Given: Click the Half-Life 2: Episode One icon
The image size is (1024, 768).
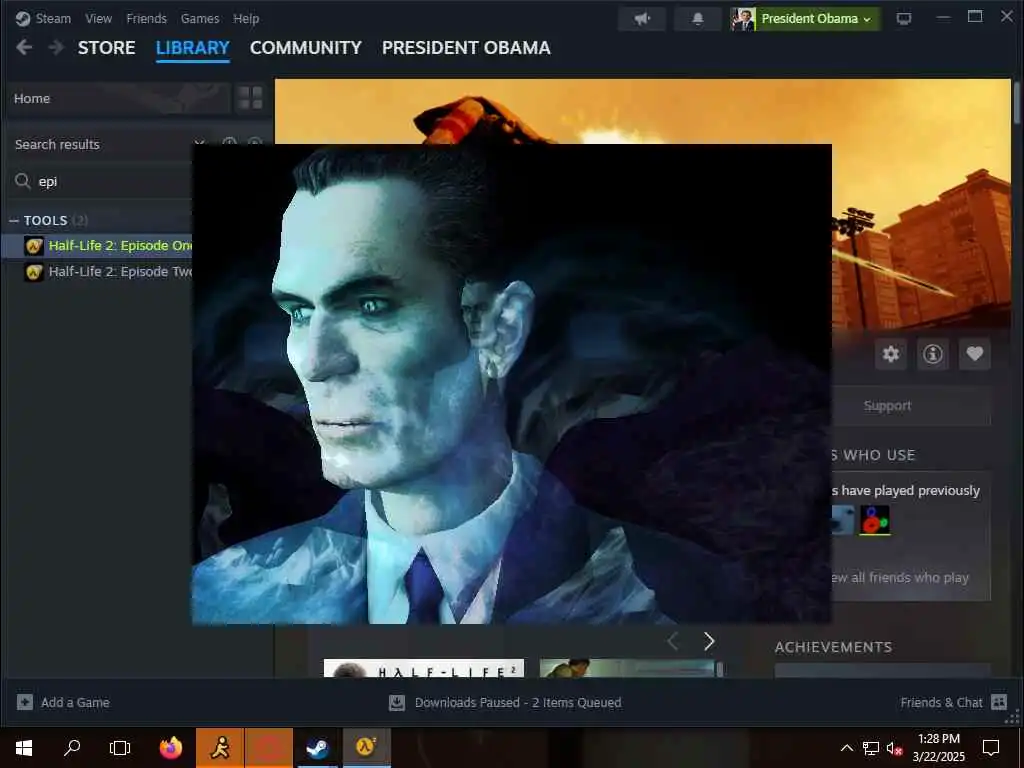Looking at the screenshot, I should coord(34,246).
